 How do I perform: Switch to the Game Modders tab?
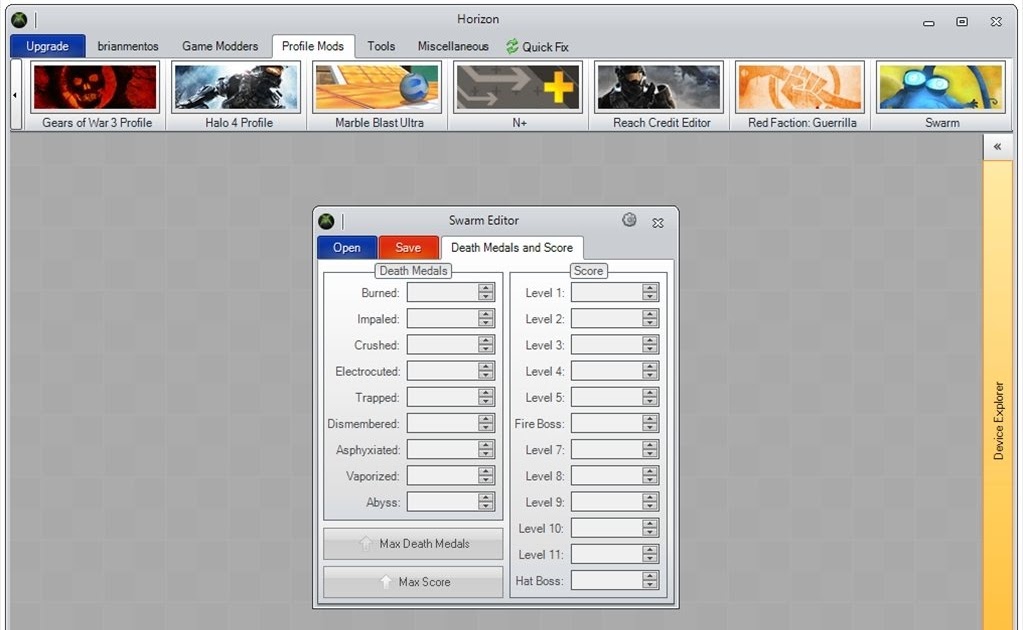coord(220,46)
